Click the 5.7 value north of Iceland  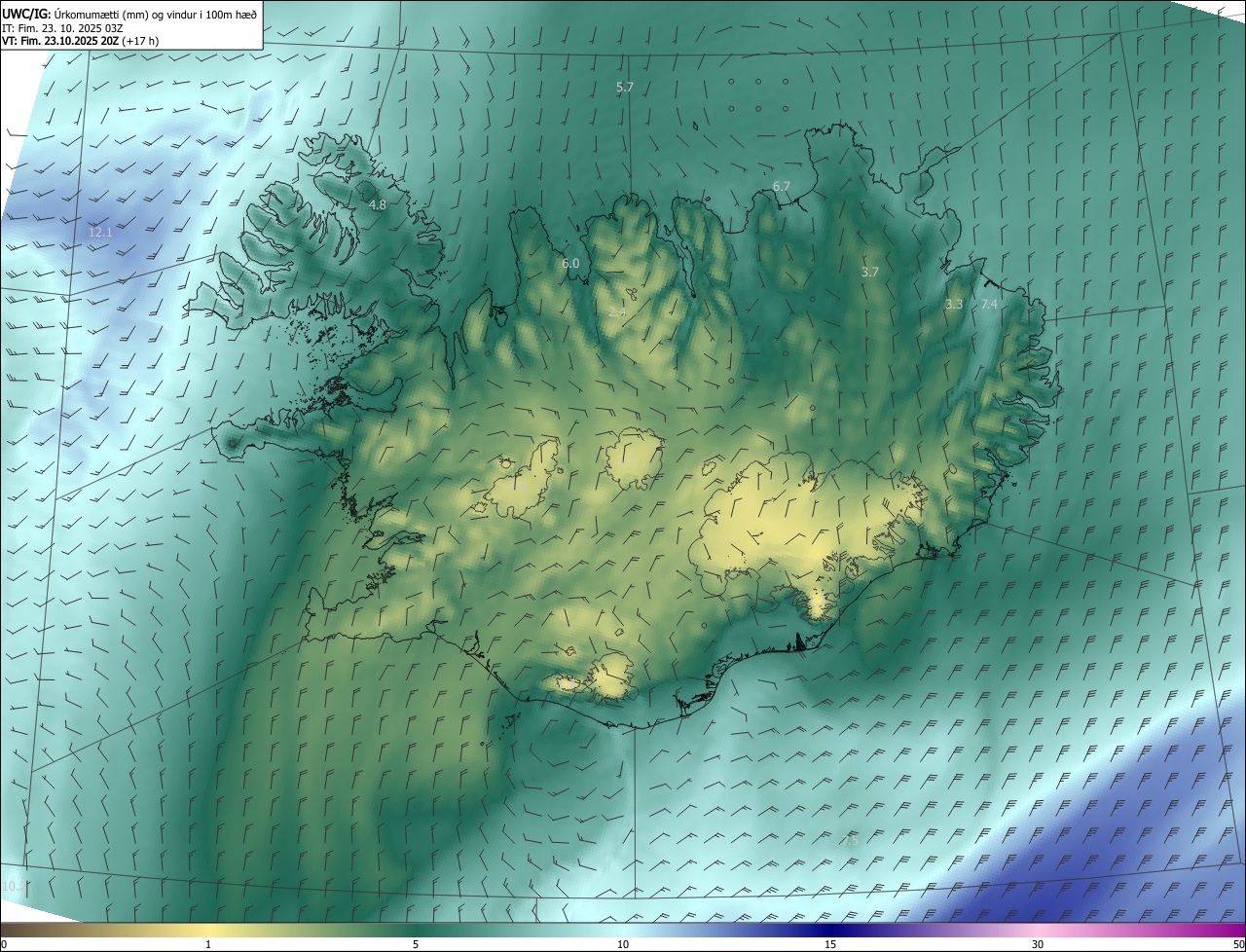[625, 88]
